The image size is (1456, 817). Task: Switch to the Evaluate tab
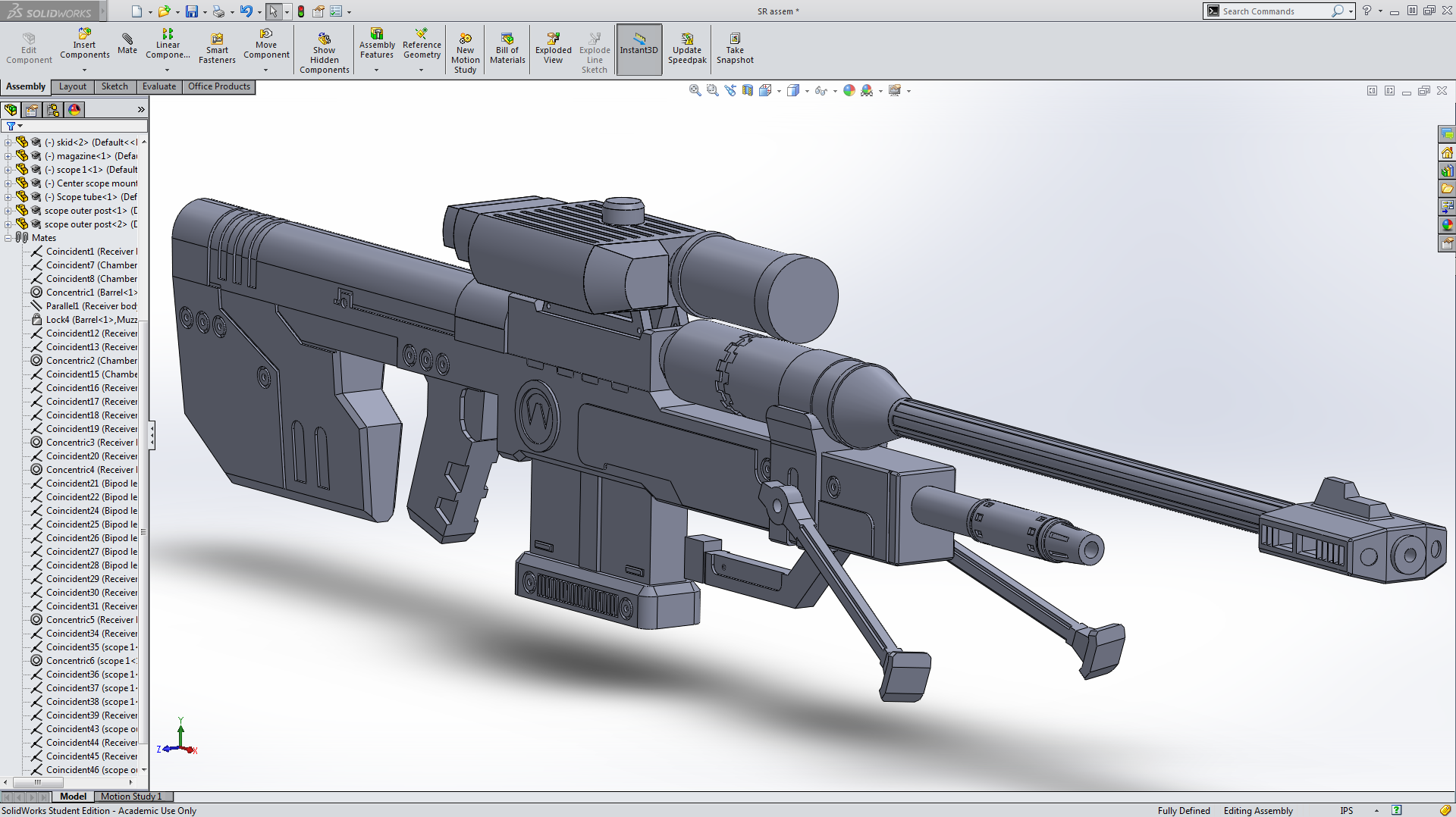(159, 86)
